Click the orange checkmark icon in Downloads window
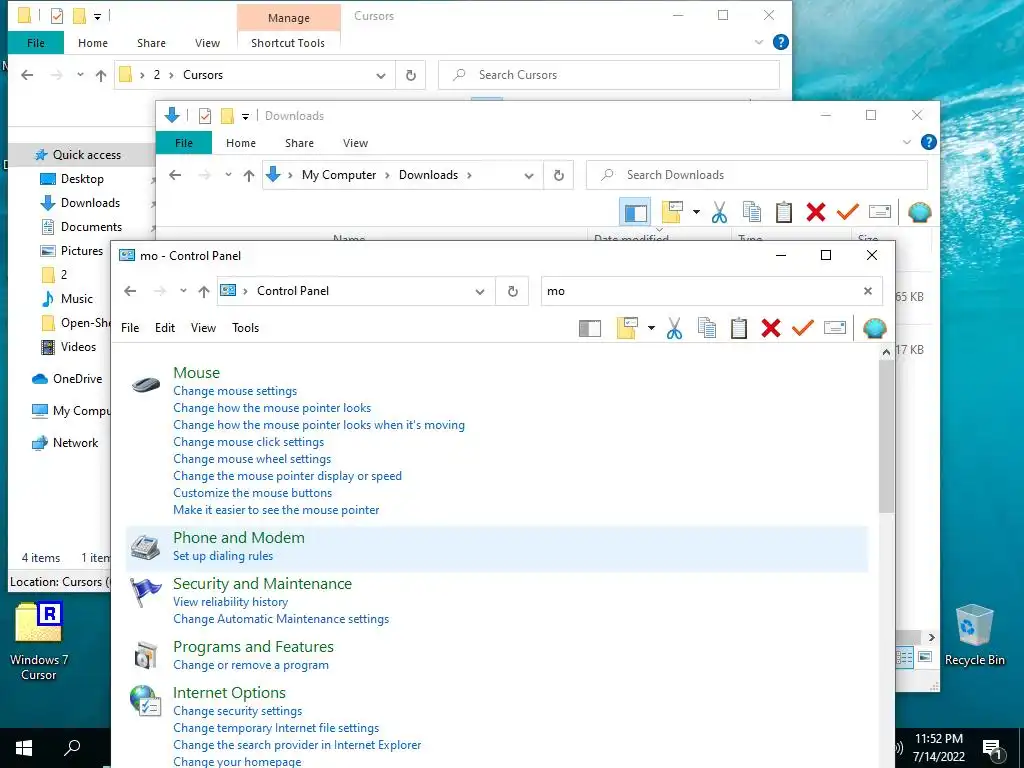1024x768 pixels. [x=848, y=212]
